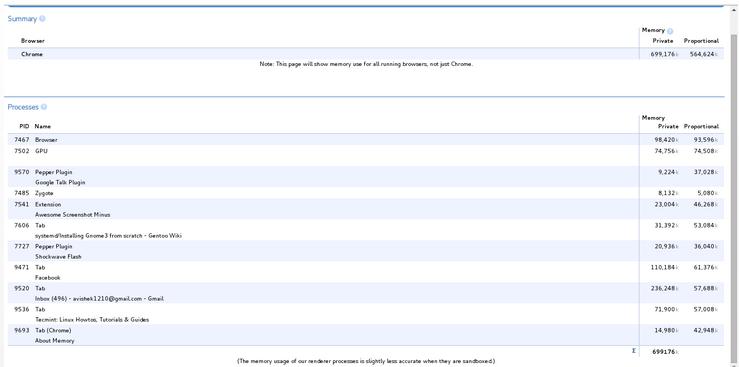Click the Proportional column header in Processes table
This screenshot has height=367, width=739.
point(701,126)
